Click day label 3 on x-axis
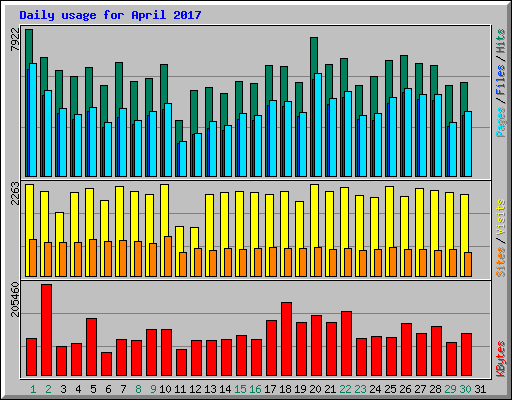The image size is (512, 400). coord(63,389)
